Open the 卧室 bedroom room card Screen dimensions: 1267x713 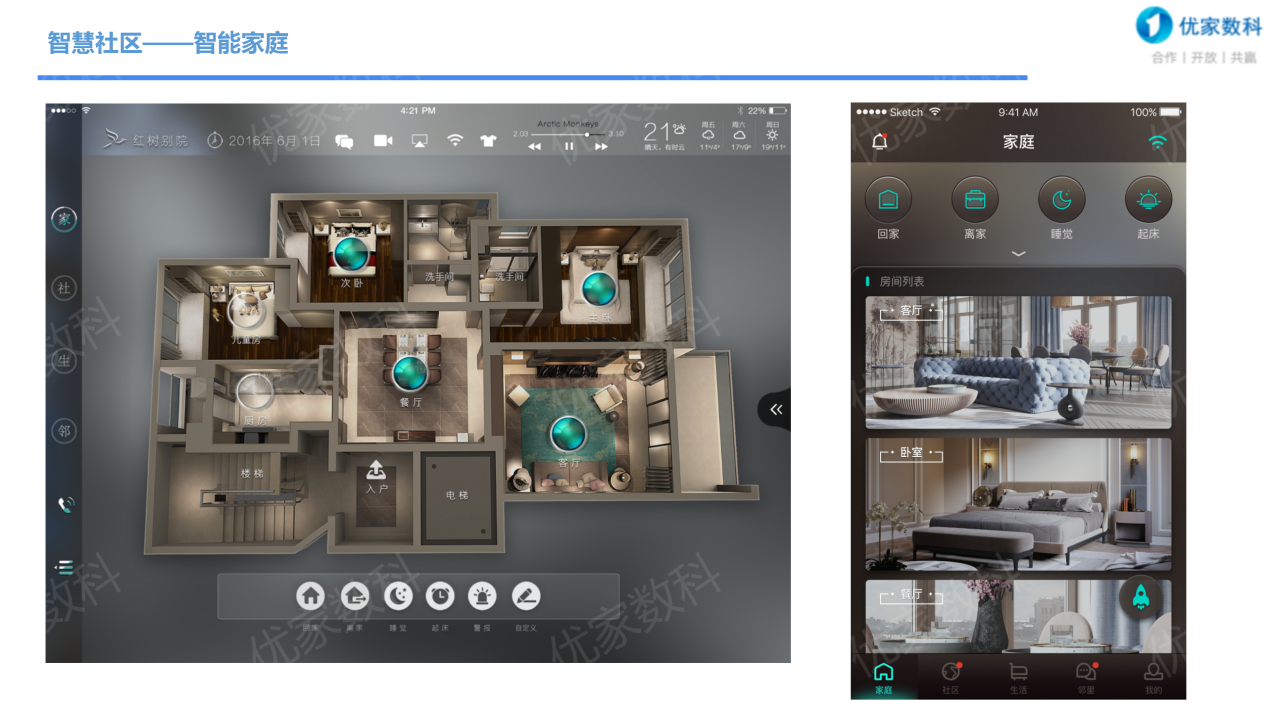pyautogui.click(x=1018, y=504)
